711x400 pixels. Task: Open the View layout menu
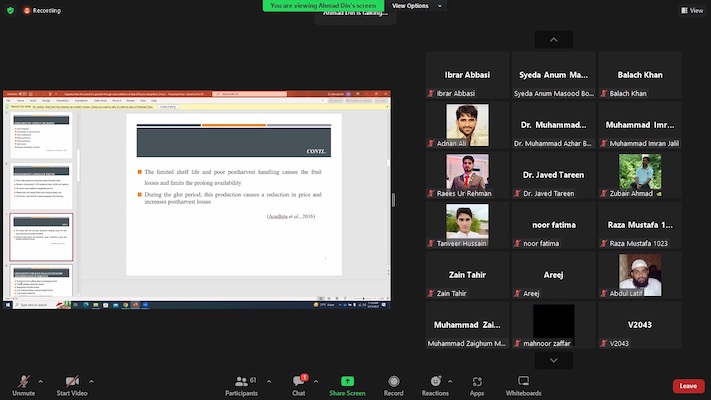(692, 10)
